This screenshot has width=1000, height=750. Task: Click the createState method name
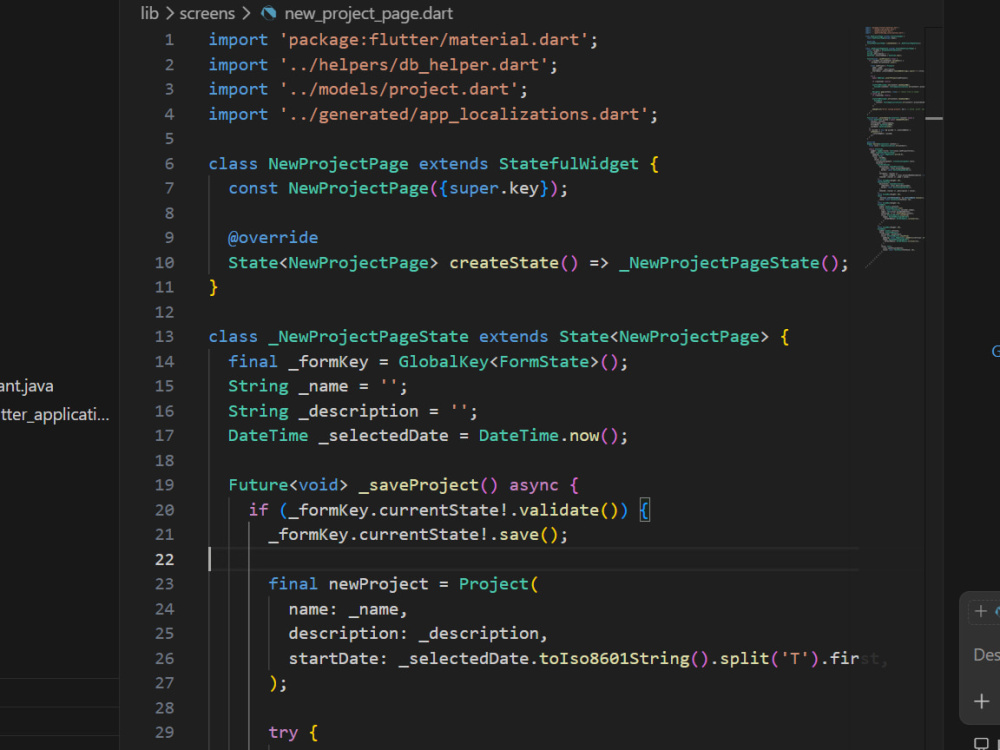click(504, 263)
